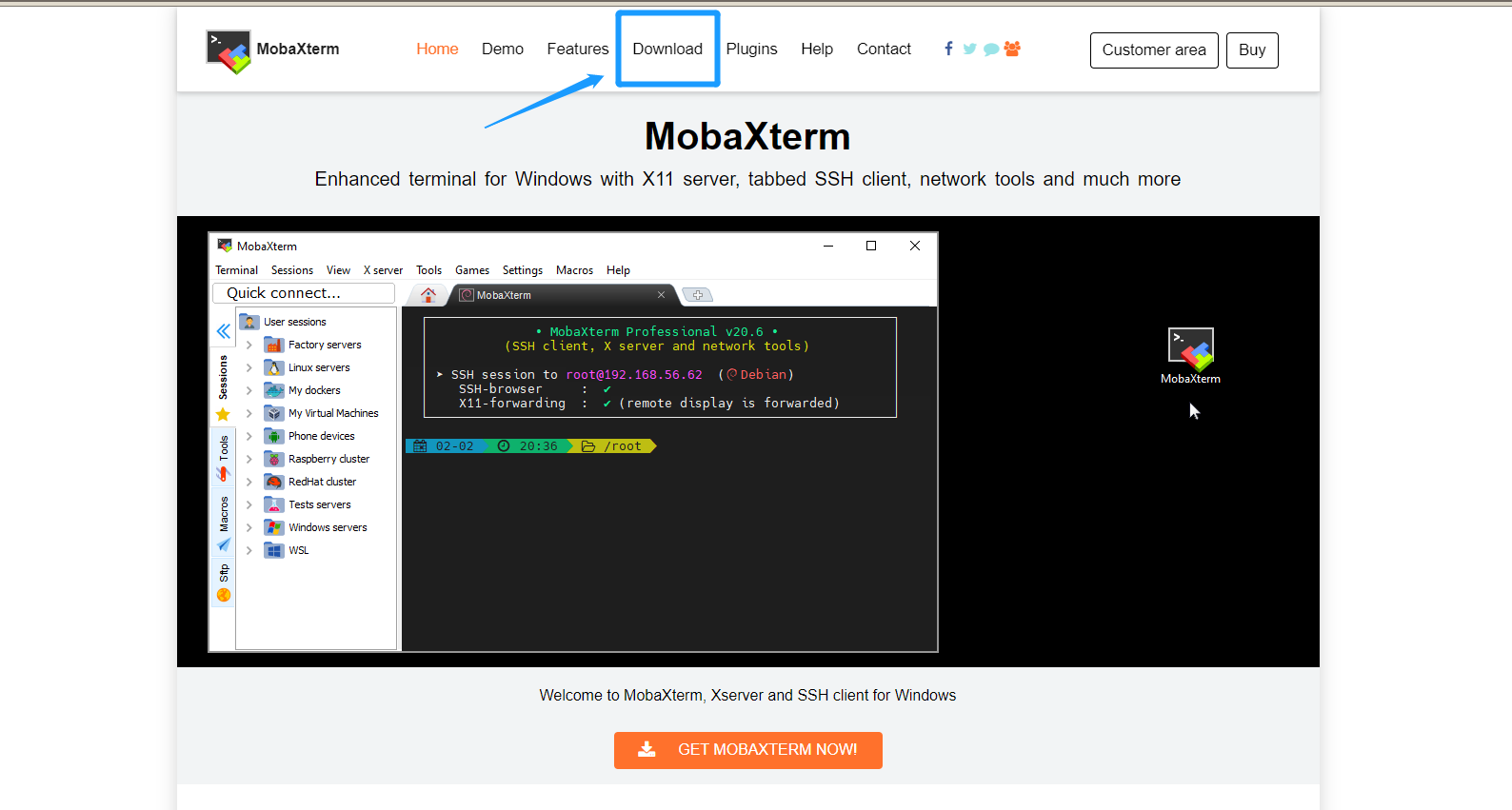Click the Tests servers folder icon
Viewport: 1512px width, 810px height.
tap(274, 504)
